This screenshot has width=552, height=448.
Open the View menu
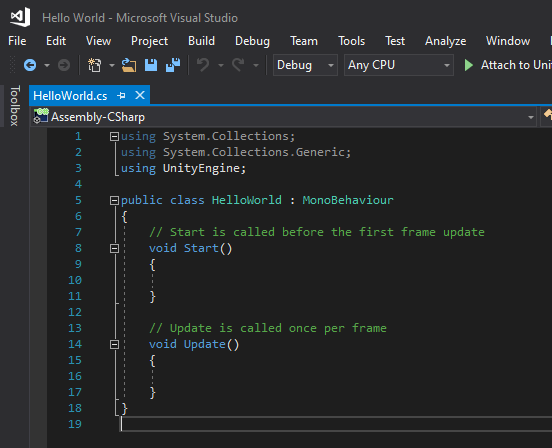point(99,41)
